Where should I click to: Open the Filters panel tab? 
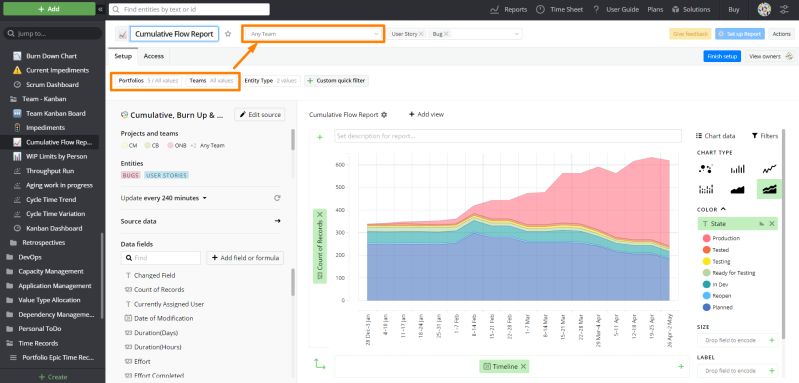click(x=765, y=136)
